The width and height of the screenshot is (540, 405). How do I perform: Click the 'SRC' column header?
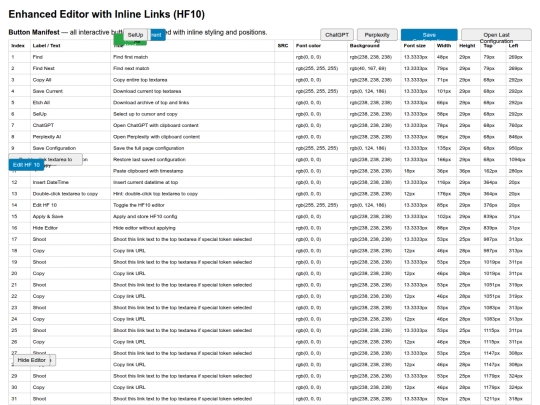click(x=283, y=45)
